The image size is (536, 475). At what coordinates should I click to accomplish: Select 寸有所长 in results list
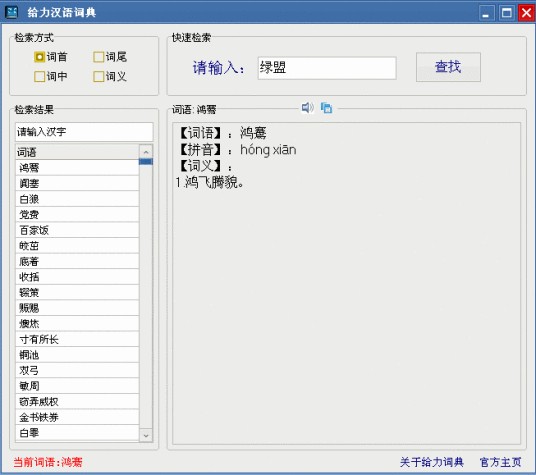[x=77, y=339]
